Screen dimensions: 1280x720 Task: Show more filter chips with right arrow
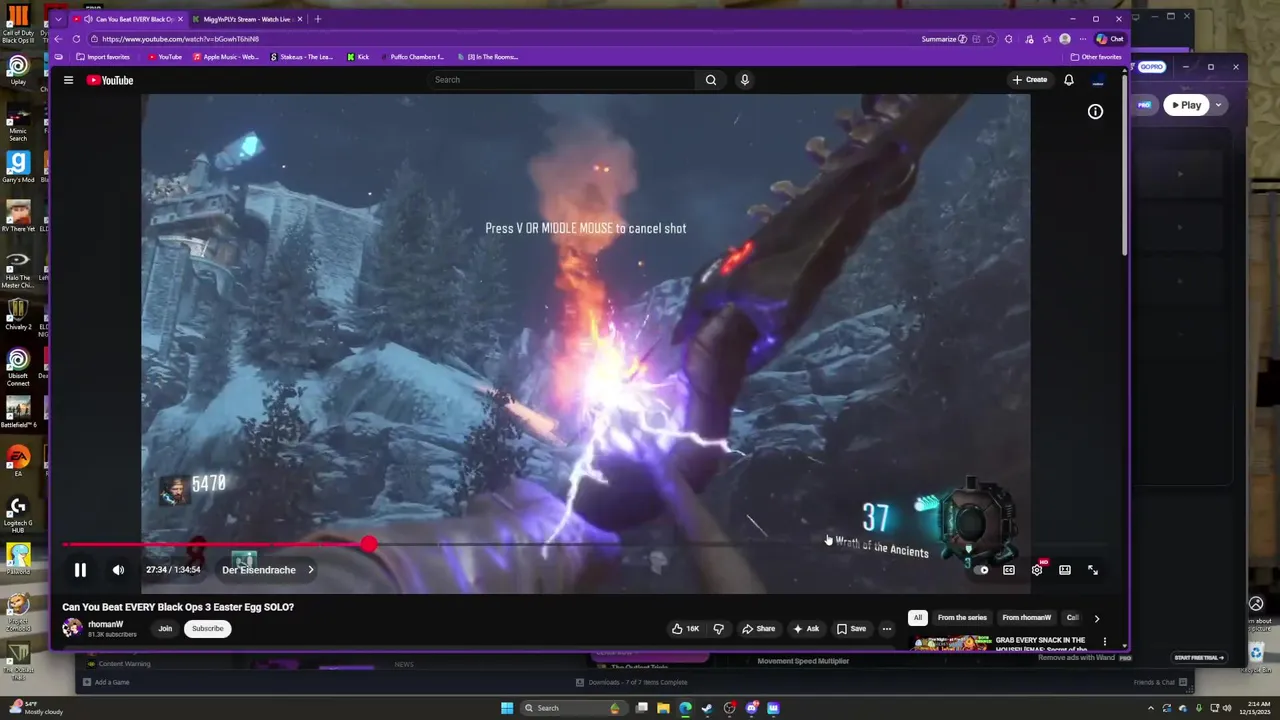tap(1096, 618)
